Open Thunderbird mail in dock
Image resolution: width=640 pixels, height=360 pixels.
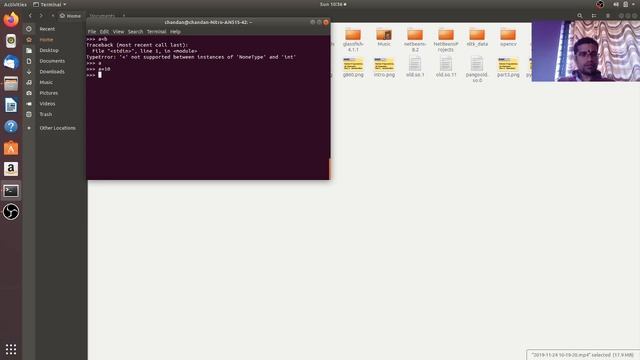click(11, 62)
